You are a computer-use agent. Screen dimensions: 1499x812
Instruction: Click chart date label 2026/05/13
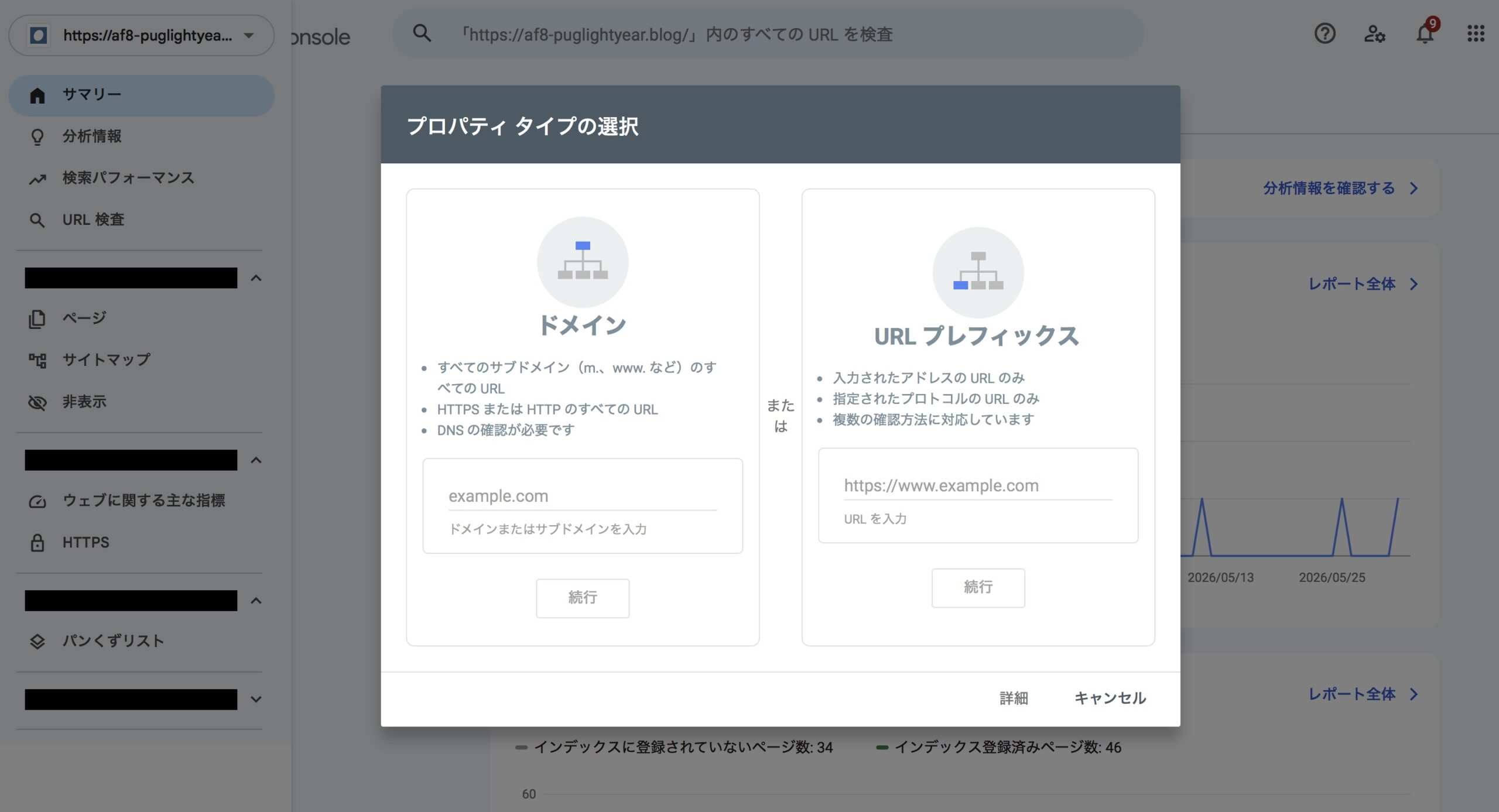pos(1220,578)
